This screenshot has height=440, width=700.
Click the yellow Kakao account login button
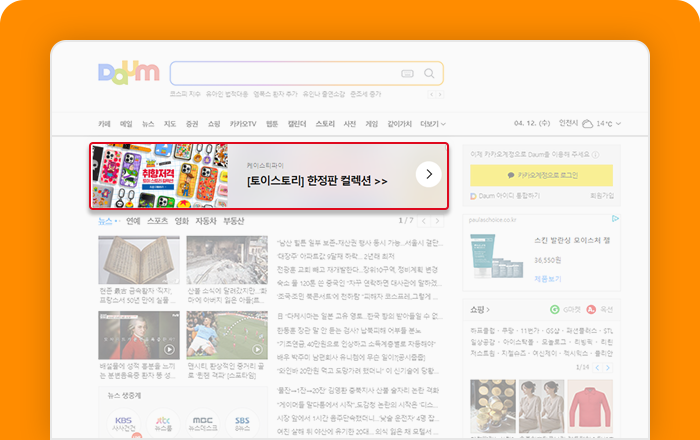542,175
